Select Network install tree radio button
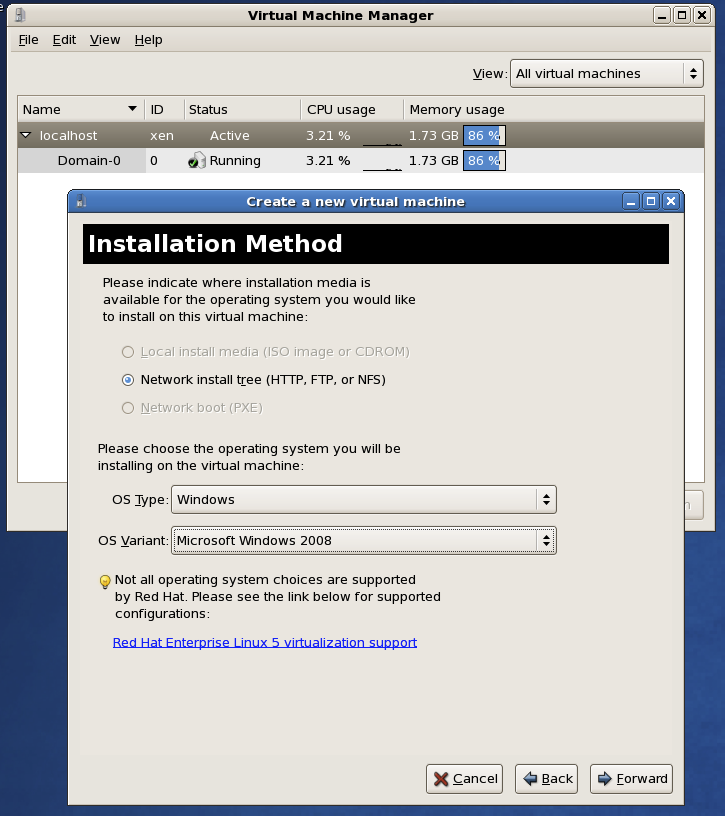This screenshot has width=725, height=816. point(127,380)
